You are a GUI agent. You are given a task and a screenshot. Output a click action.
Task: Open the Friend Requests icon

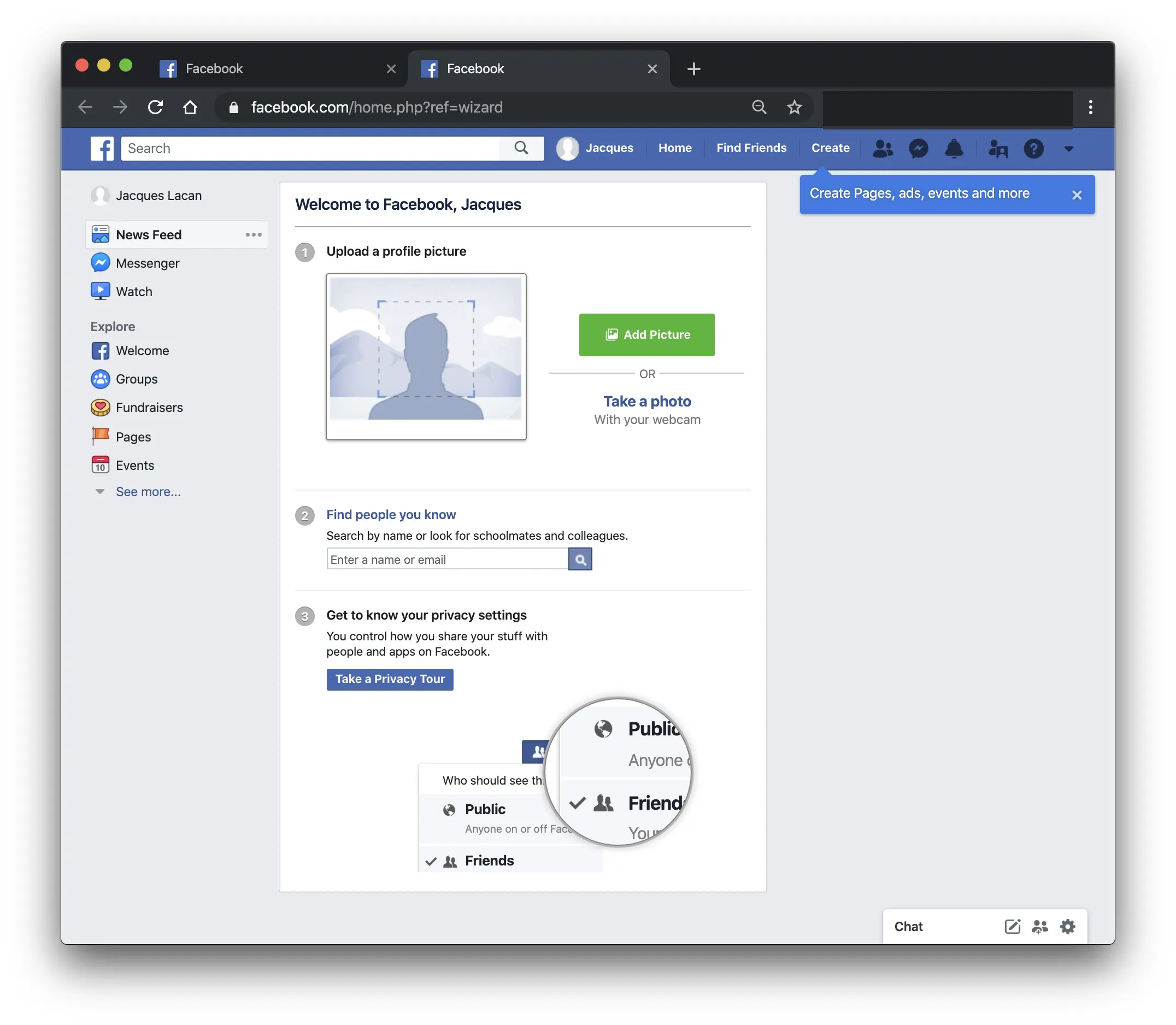pyautogui.click(x=883, y=149)
